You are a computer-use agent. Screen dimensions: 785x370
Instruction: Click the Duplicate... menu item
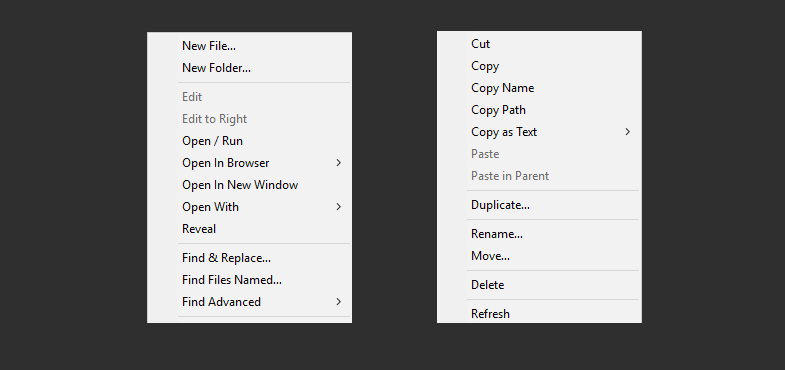(x=539, y=205)
